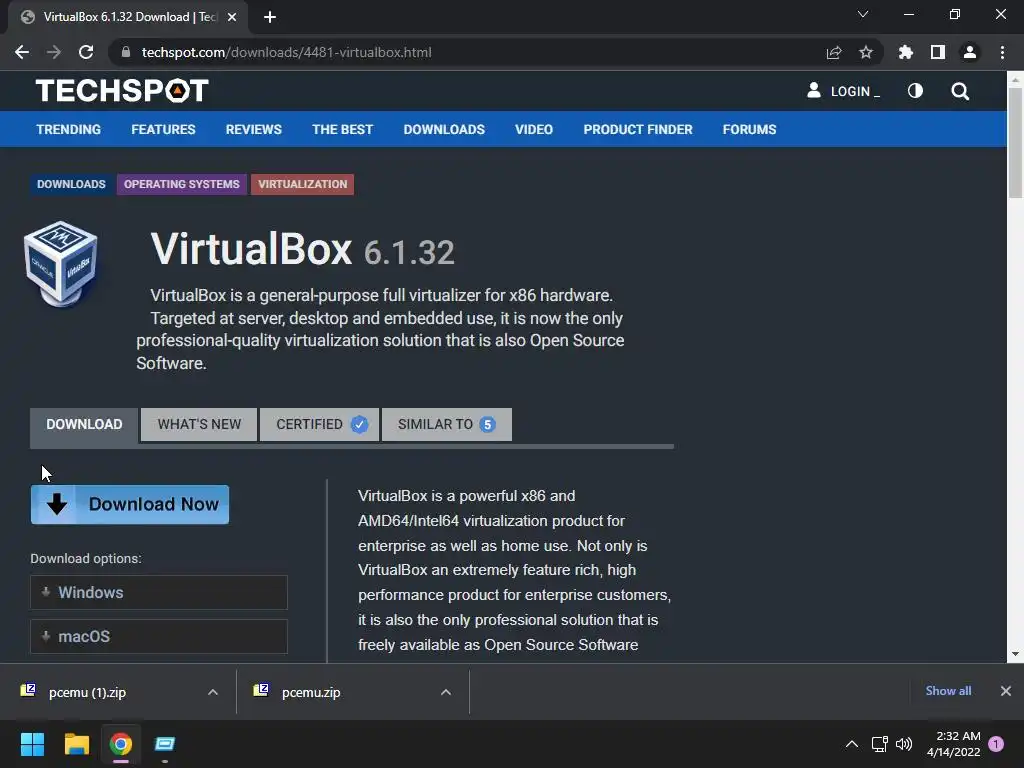Open the PRODUCT FINDER nav item
The image size is (1024, 768).
(x=638, y=129)
